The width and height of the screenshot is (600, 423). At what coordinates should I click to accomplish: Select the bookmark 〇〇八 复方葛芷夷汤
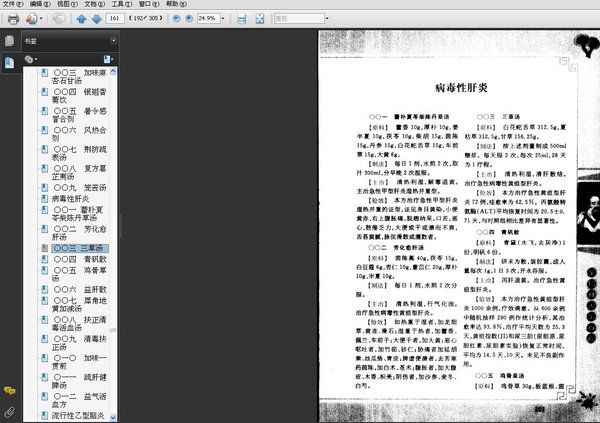click(x=79, y=172)
